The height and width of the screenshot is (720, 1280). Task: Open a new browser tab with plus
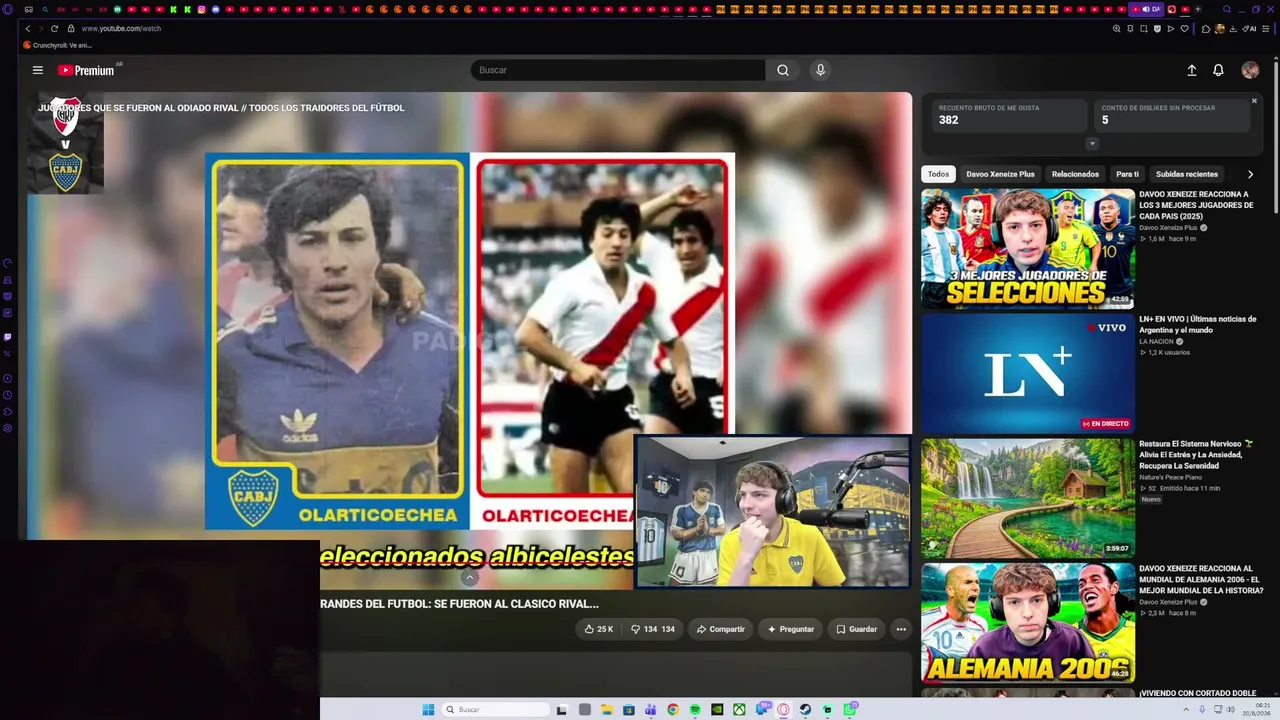click(1198, 9)
